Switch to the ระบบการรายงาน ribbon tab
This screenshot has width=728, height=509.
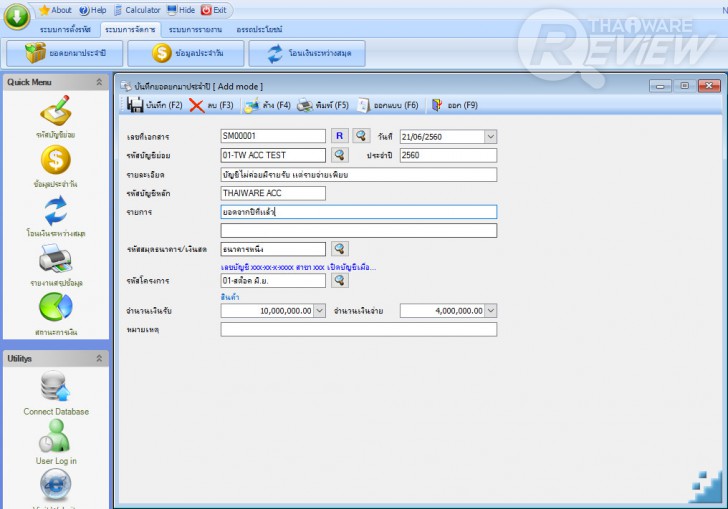(195, 30)
